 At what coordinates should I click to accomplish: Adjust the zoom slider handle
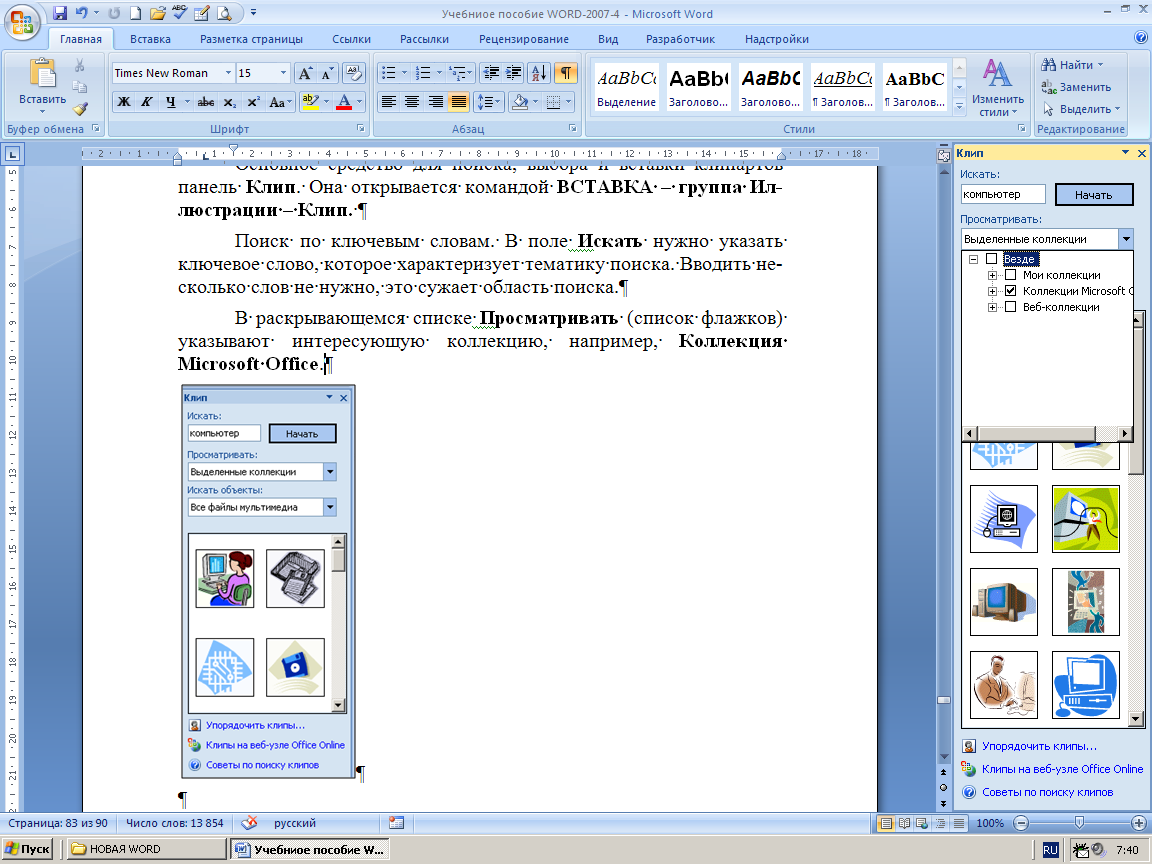click(1079, 823)
